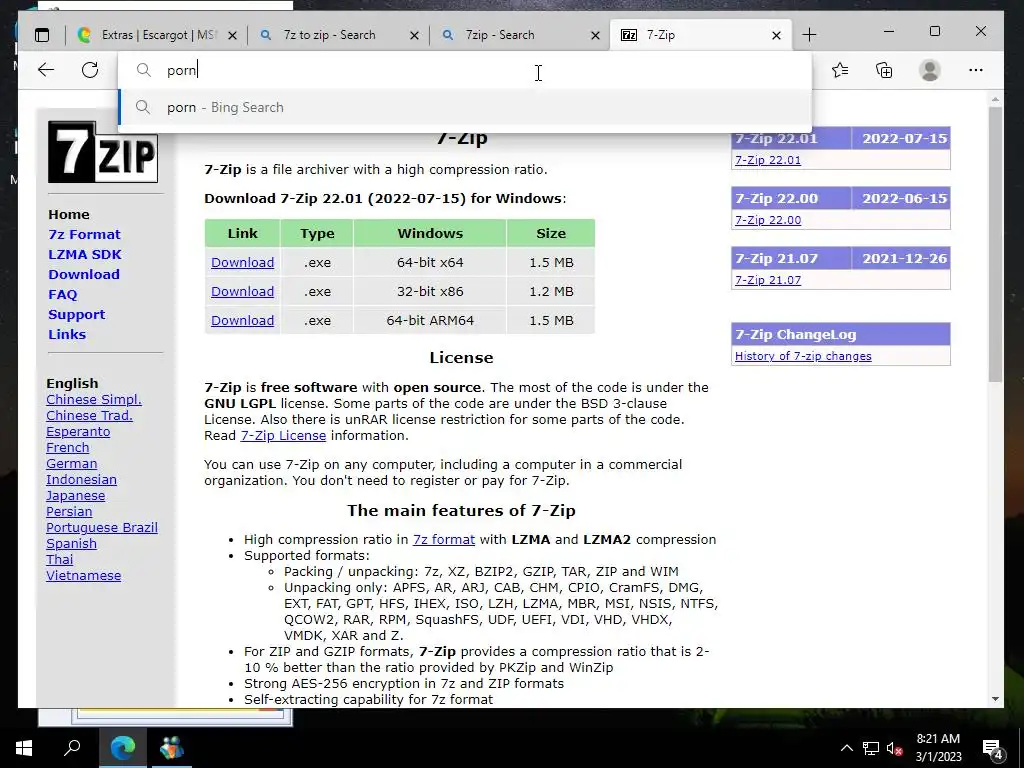Switch language to Portuguese Brazil
The height and width of the screenshot is (768, 1024).
(x=102, y=528)
